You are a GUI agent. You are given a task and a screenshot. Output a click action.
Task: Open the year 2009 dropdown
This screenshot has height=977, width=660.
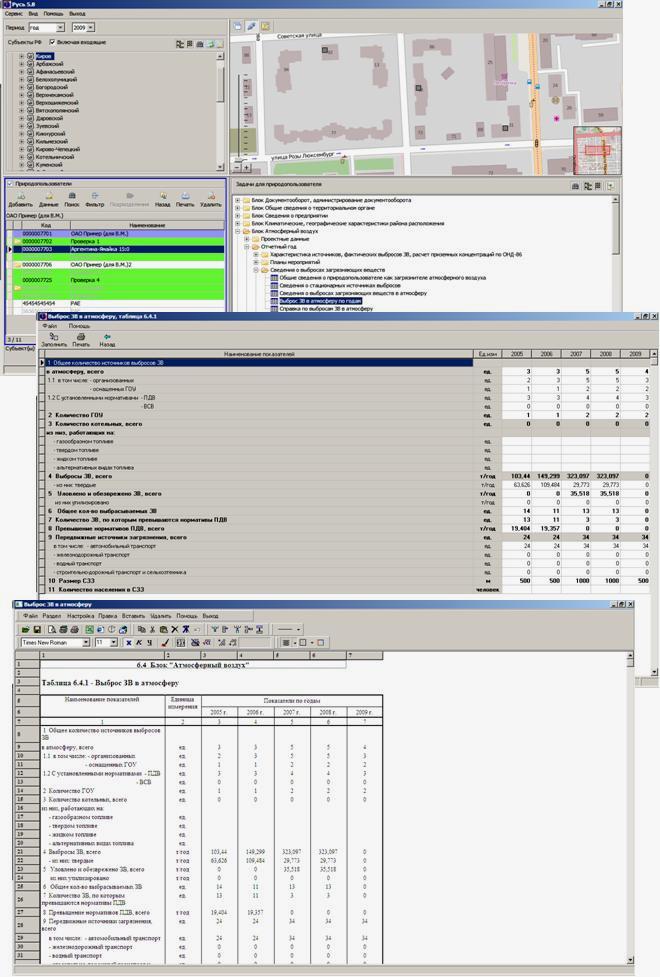pyautogui.click(x=91, y=28)
